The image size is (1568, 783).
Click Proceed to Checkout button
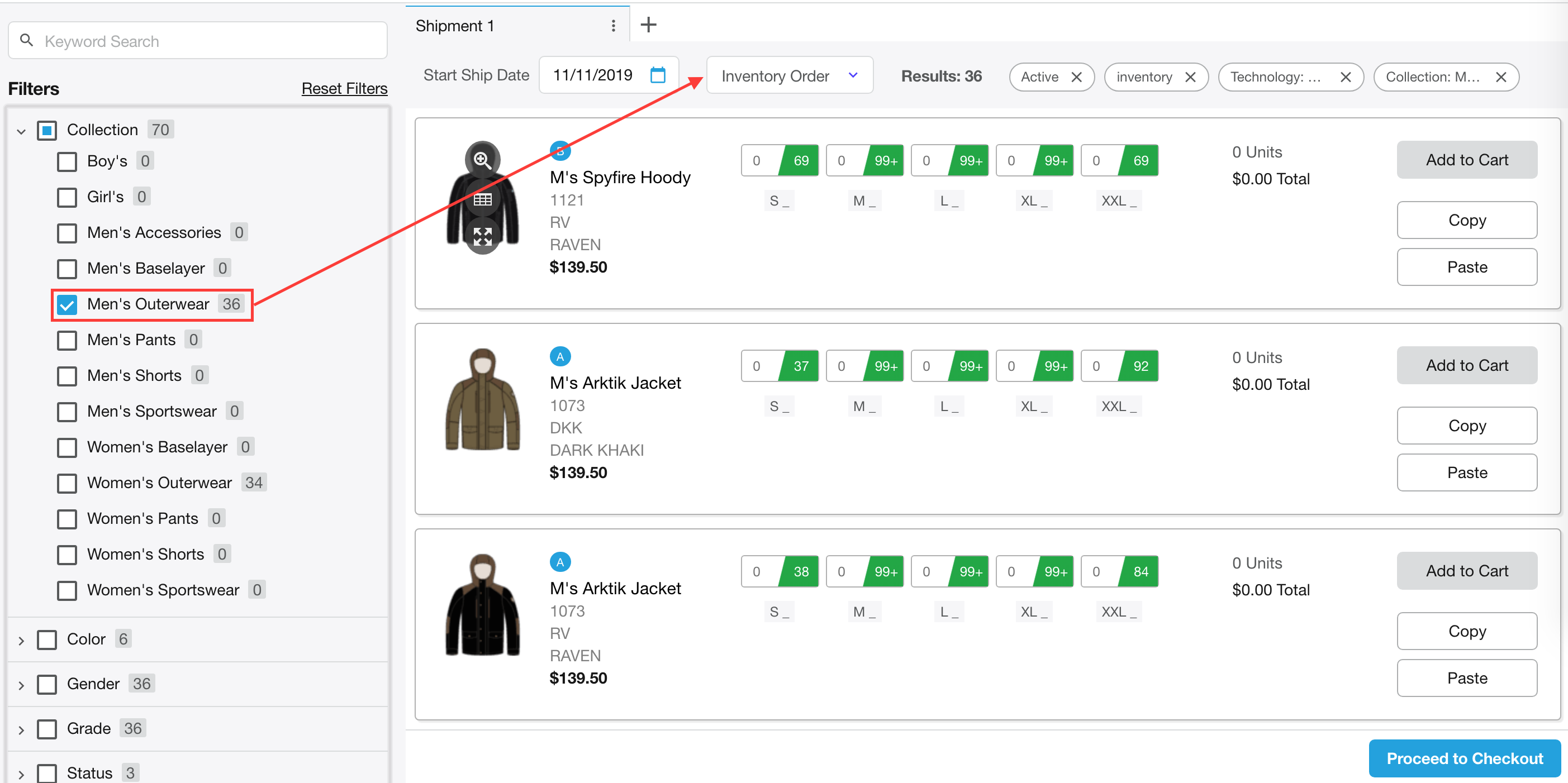[1464, 758]
